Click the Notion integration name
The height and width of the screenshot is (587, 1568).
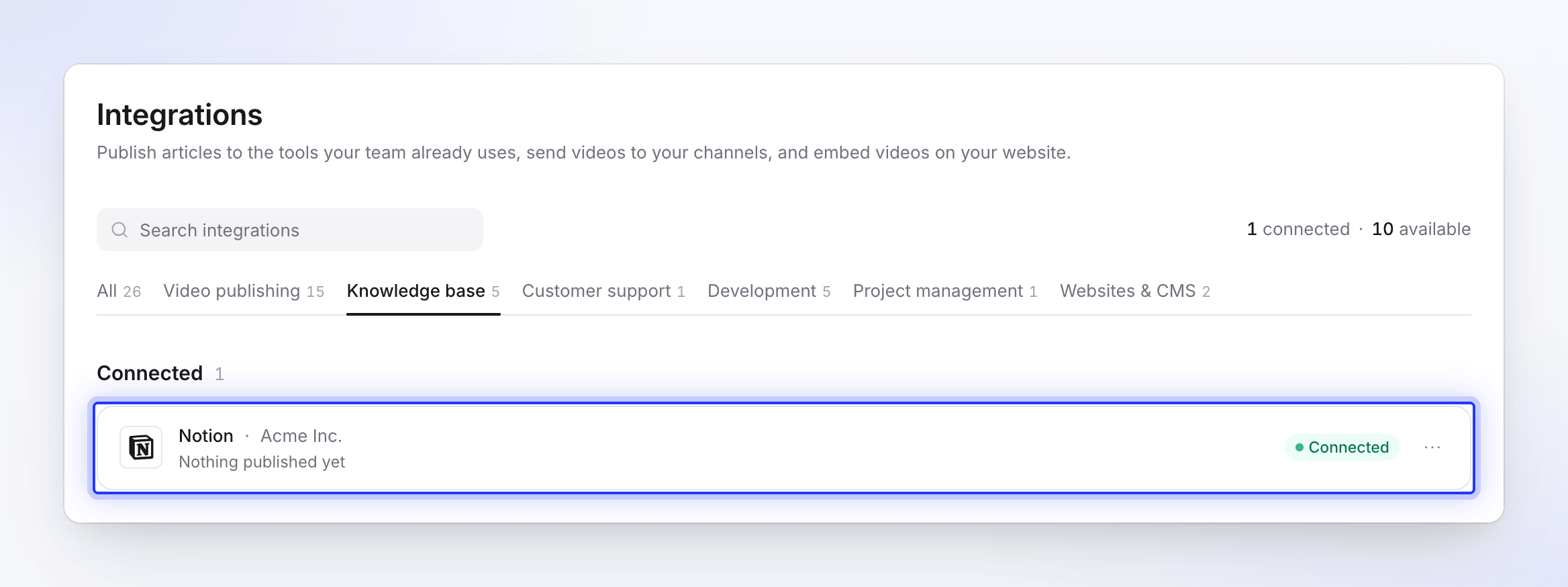pyautogui.click(x=206, y=436)
